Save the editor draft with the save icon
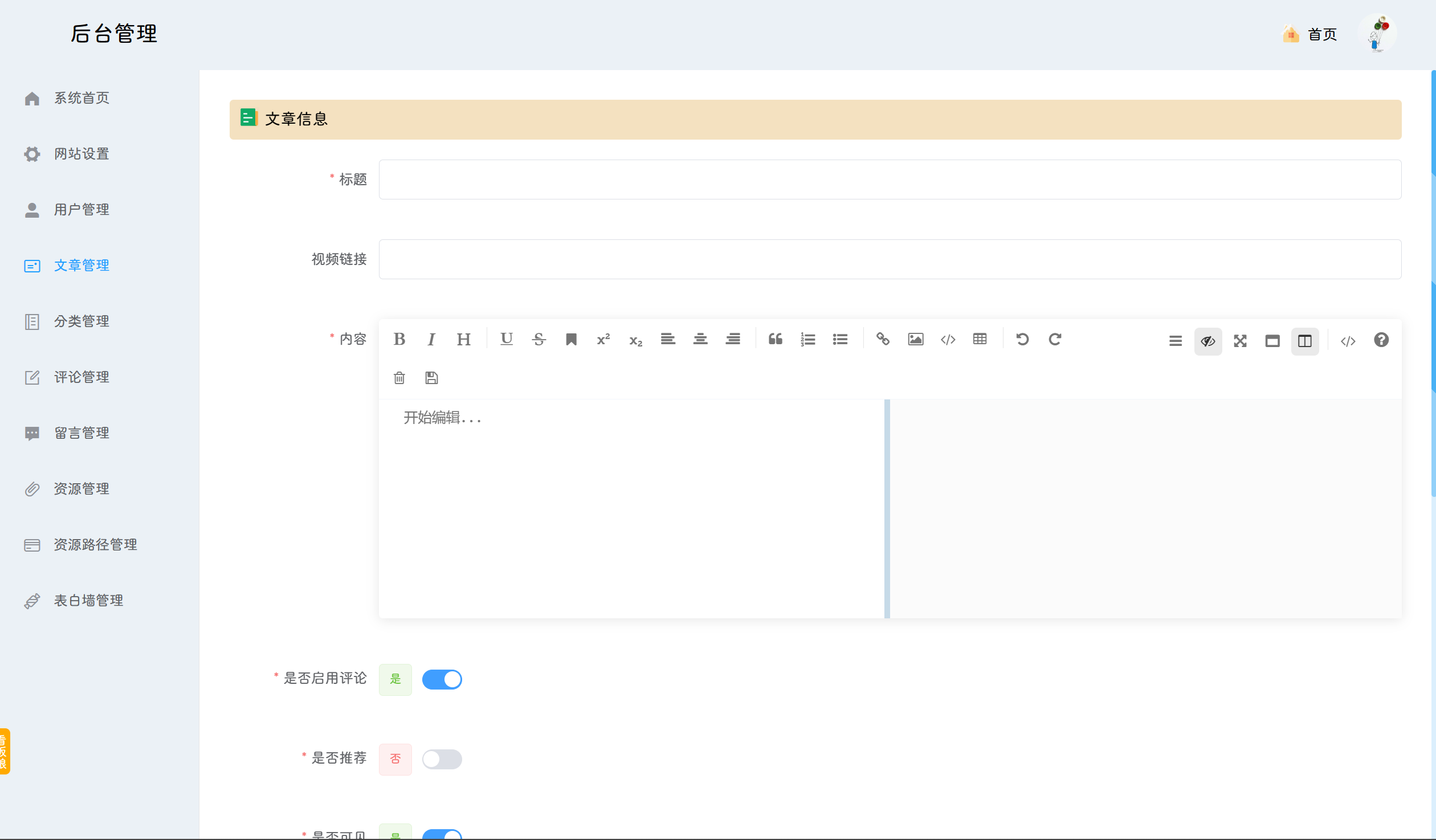The width and height of the screenshot is (1436, 840). (x=431, y=378)
